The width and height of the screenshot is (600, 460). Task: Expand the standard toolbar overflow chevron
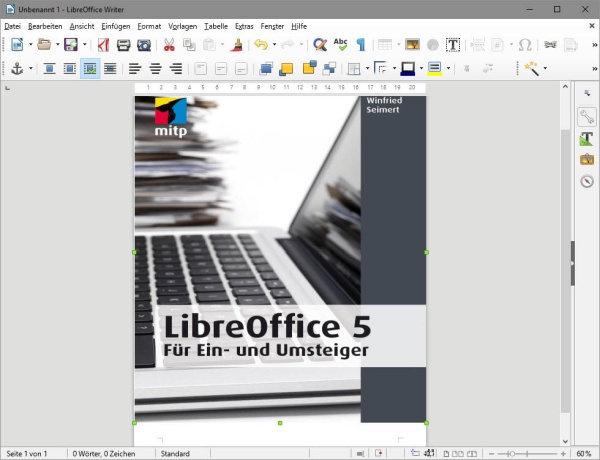pos(594,45)
